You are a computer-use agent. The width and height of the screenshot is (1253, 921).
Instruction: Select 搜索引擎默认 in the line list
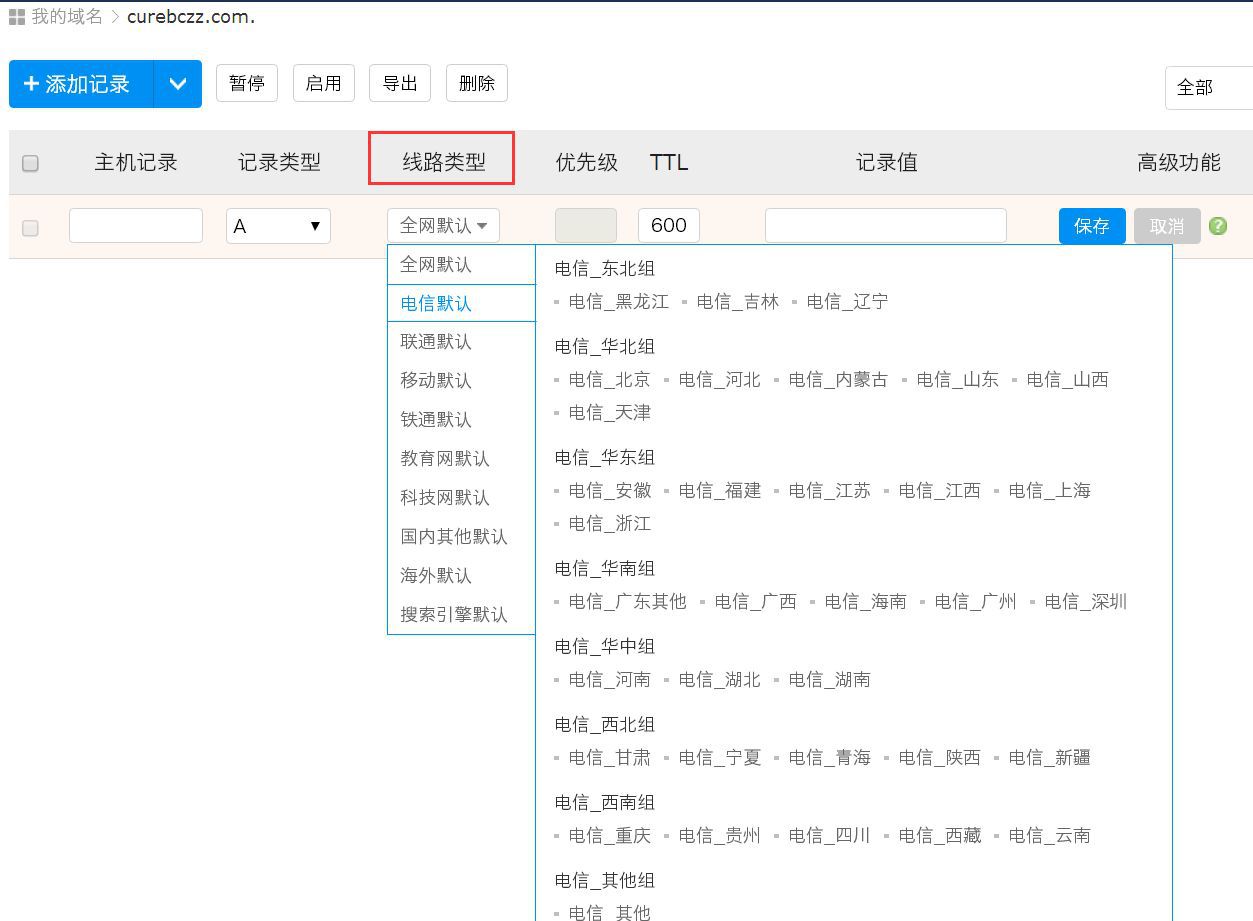[x=461, y=615]
